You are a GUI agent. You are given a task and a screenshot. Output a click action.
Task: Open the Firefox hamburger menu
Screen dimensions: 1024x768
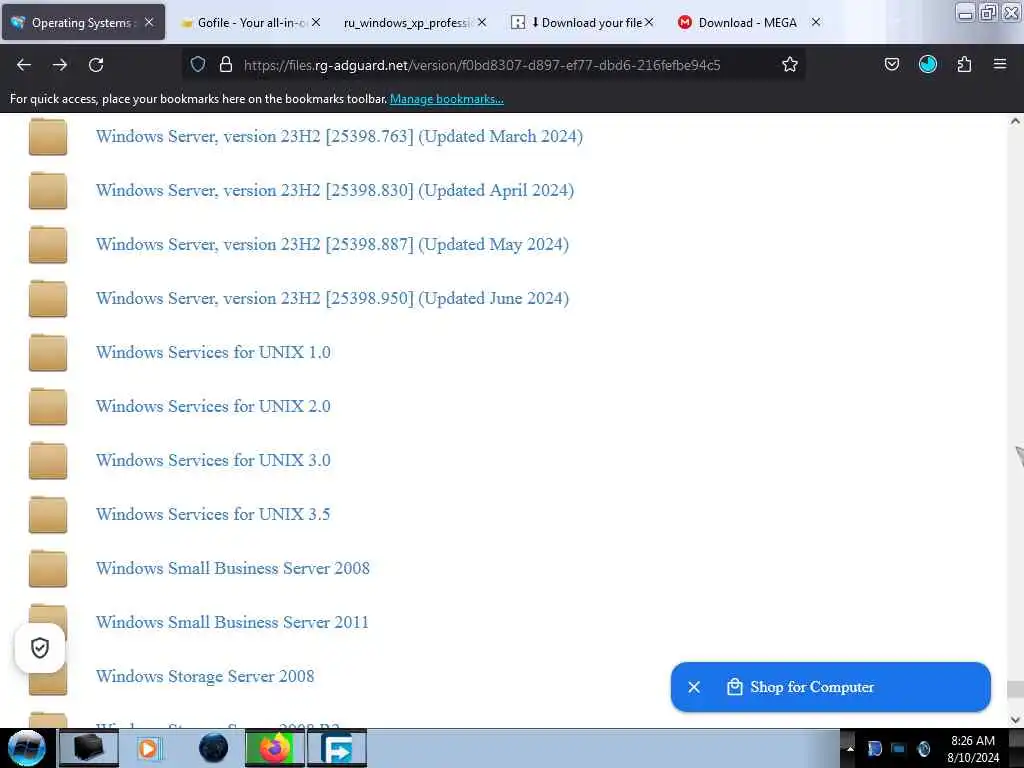[1000, 64]
